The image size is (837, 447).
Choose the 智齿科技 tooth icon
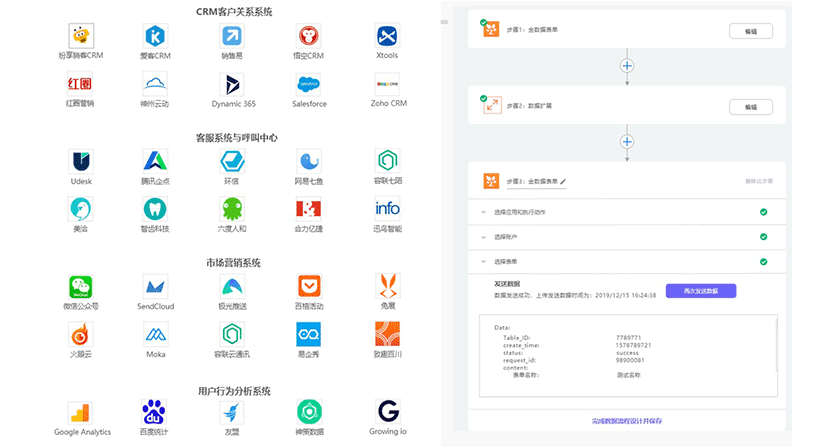[x=155, y=209]
